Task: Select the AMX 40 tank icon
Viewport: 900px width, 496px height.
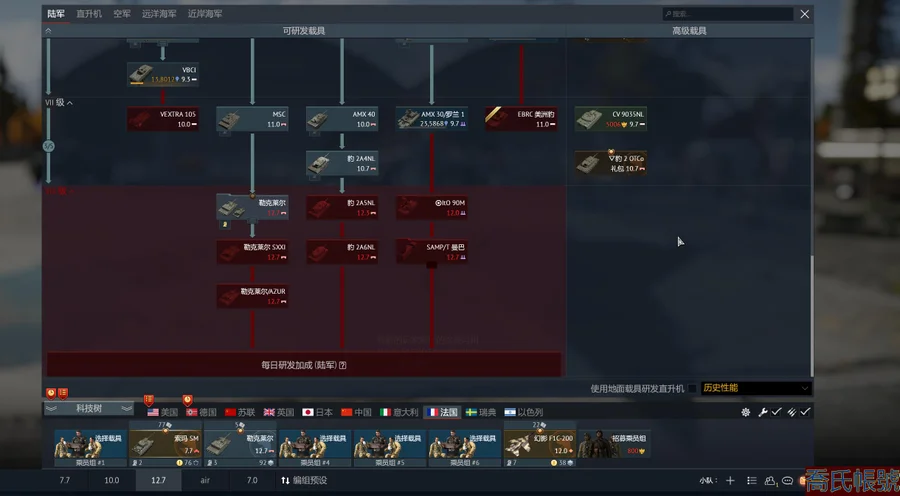Action: coord(341,119)
